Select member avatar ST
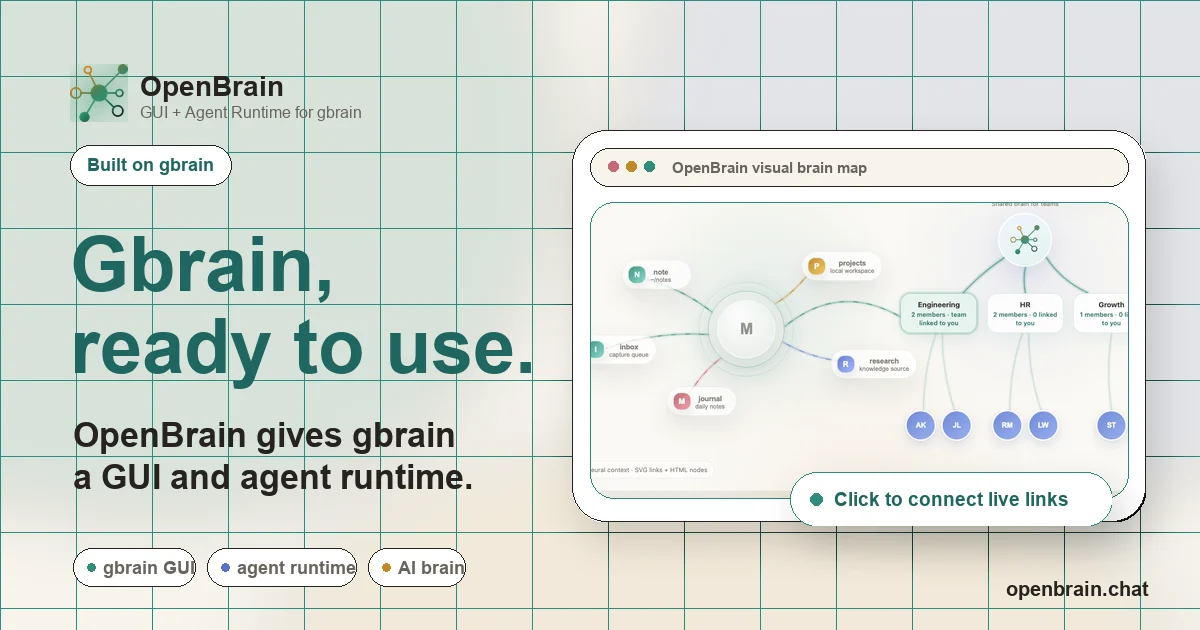1200x630 pixels. tap(1111, 425)
